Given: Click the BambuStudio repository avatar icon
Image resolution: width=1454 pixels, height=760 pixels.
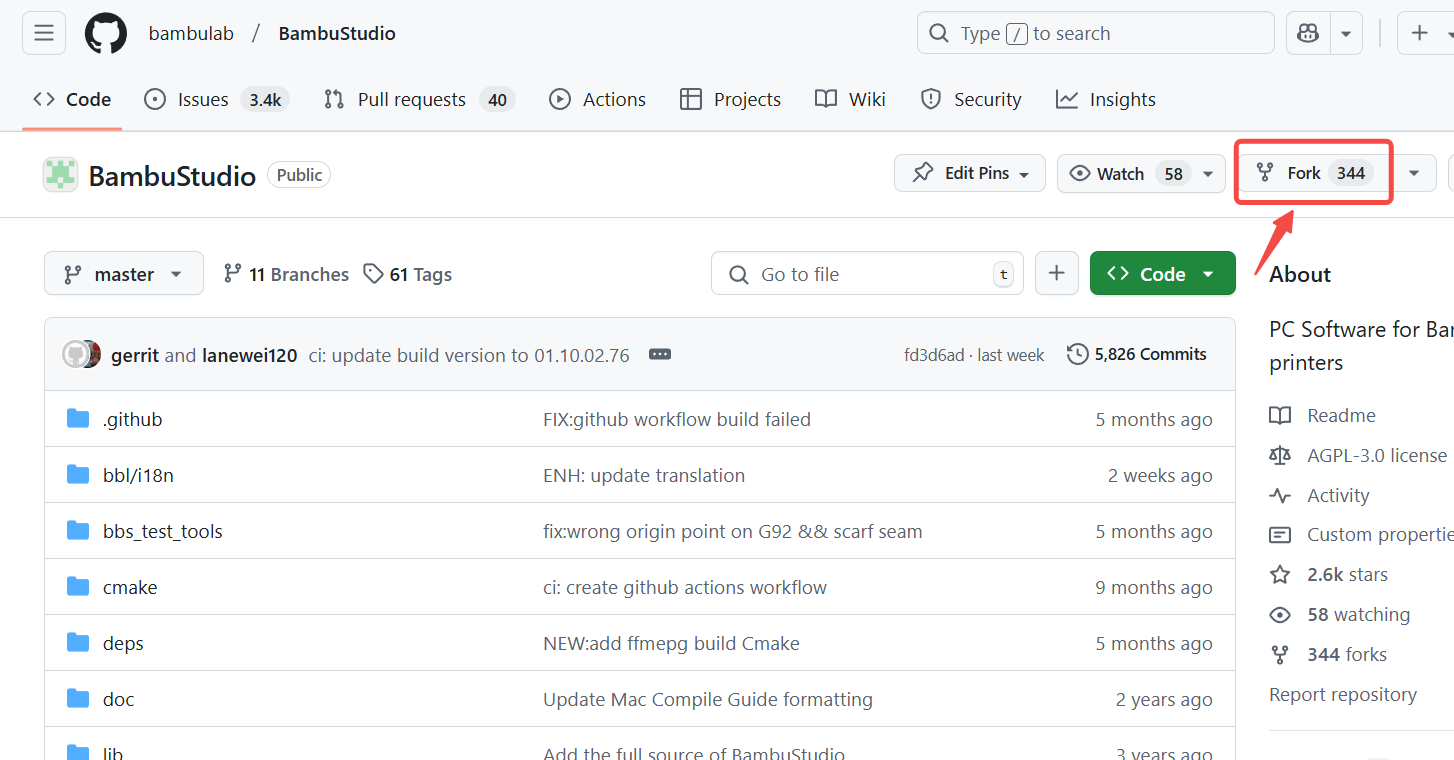Looking at the screenshot, I should [x=60, y=175].
